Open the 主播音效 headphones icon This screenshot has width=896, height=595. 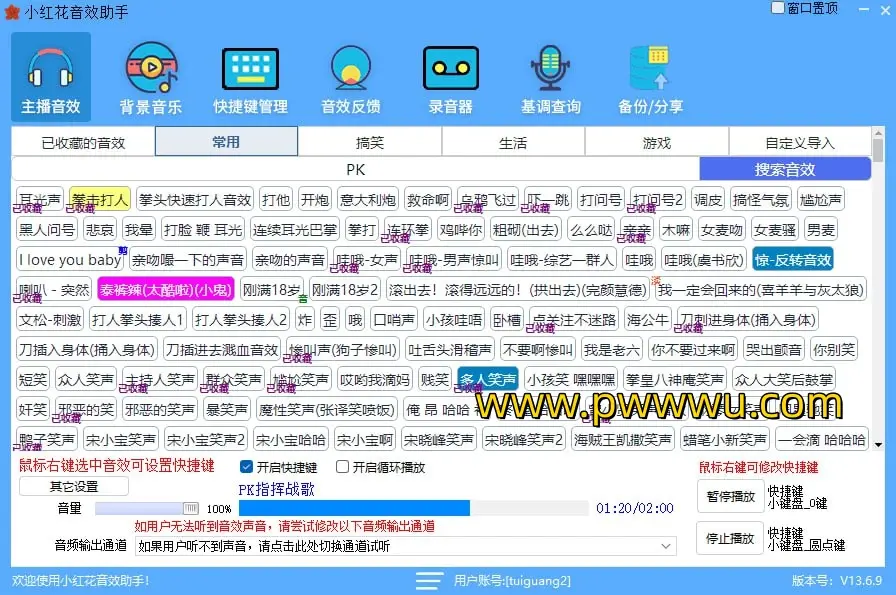(x=51, y=68)
